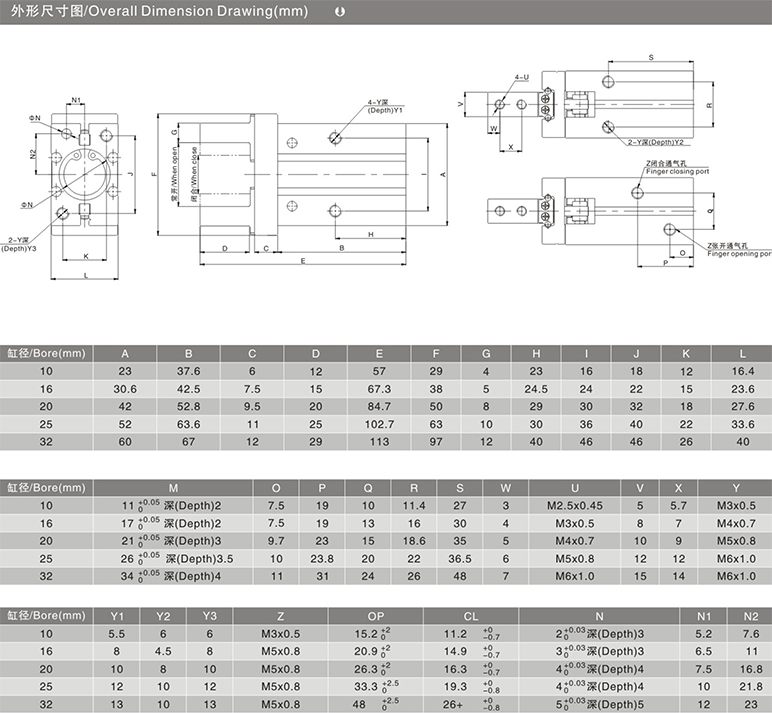772x713 pixels.
Task: Select the M2.5x0.45 cell in column U
Action: point(575,506)
